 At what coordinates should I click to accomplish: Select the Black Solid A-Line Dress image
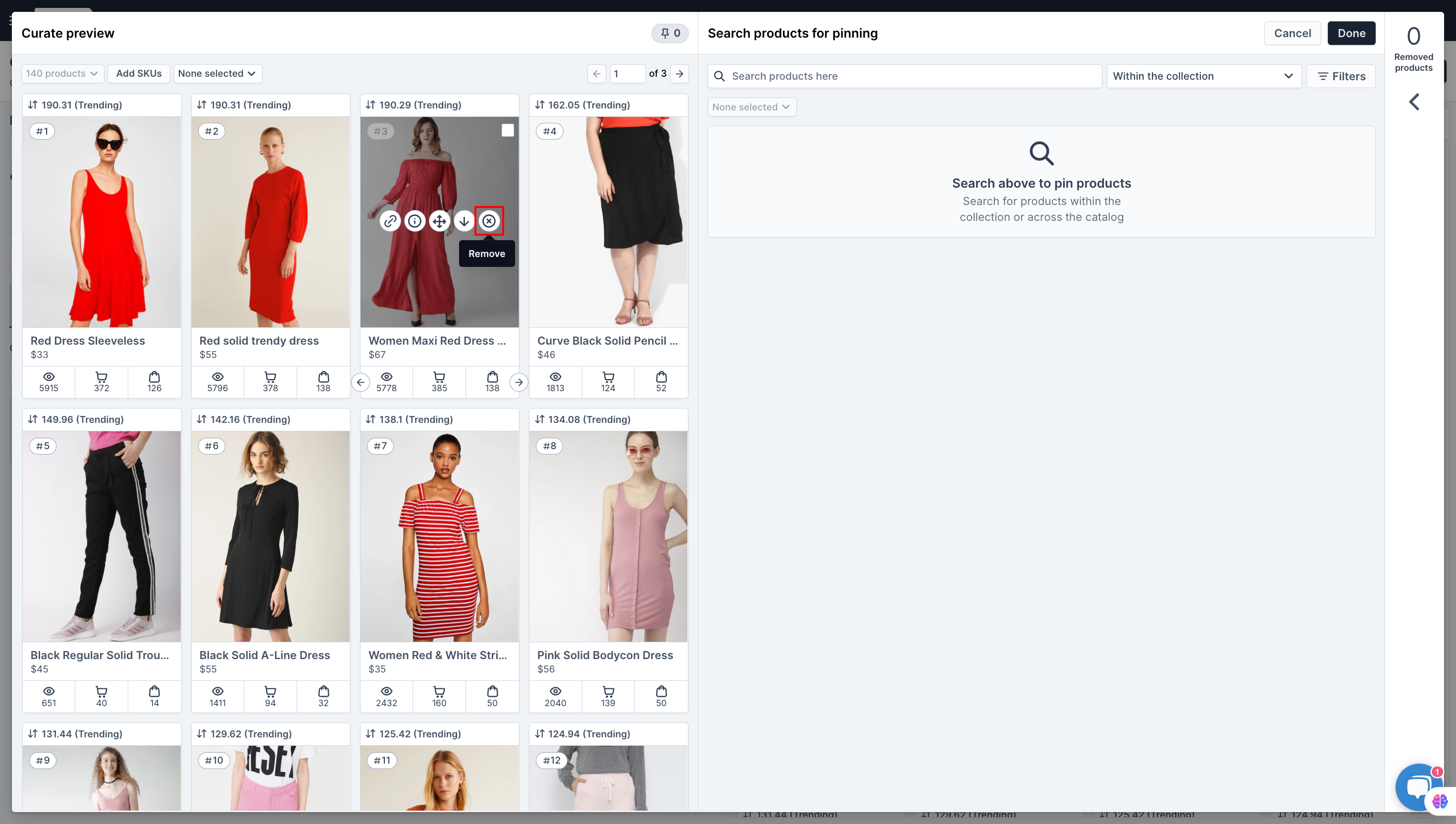coord(270,536)
